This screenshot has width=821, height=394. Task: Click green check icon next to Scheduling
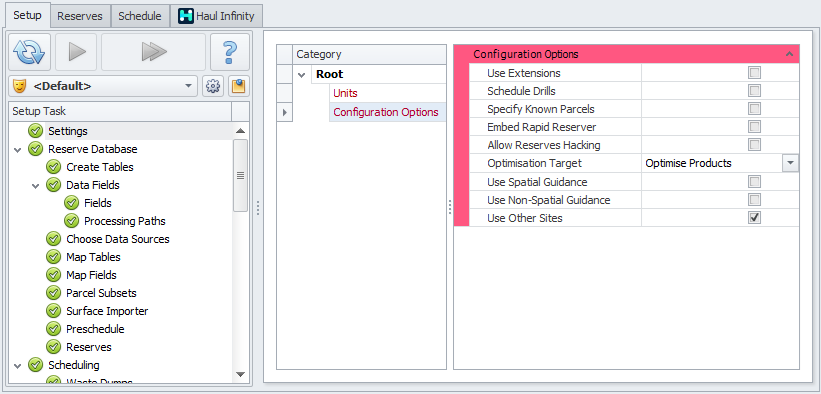pos(35,365)
